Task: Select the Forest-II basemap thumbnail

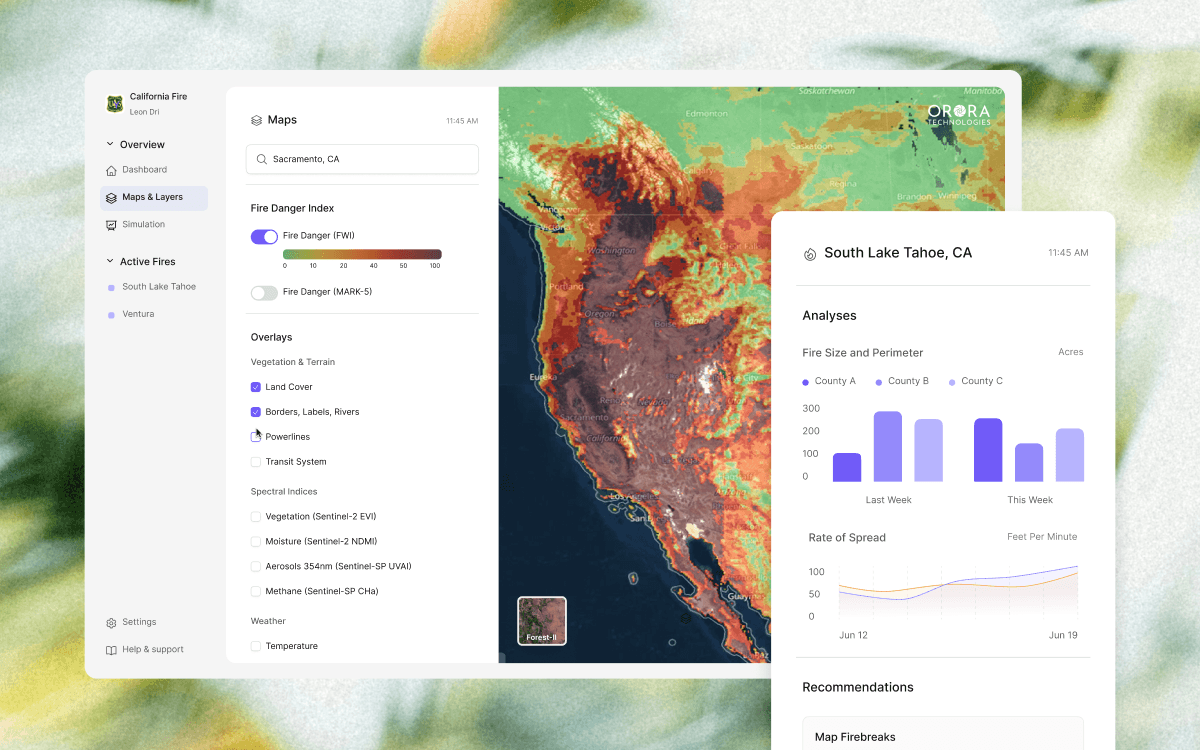Action: 542,620
